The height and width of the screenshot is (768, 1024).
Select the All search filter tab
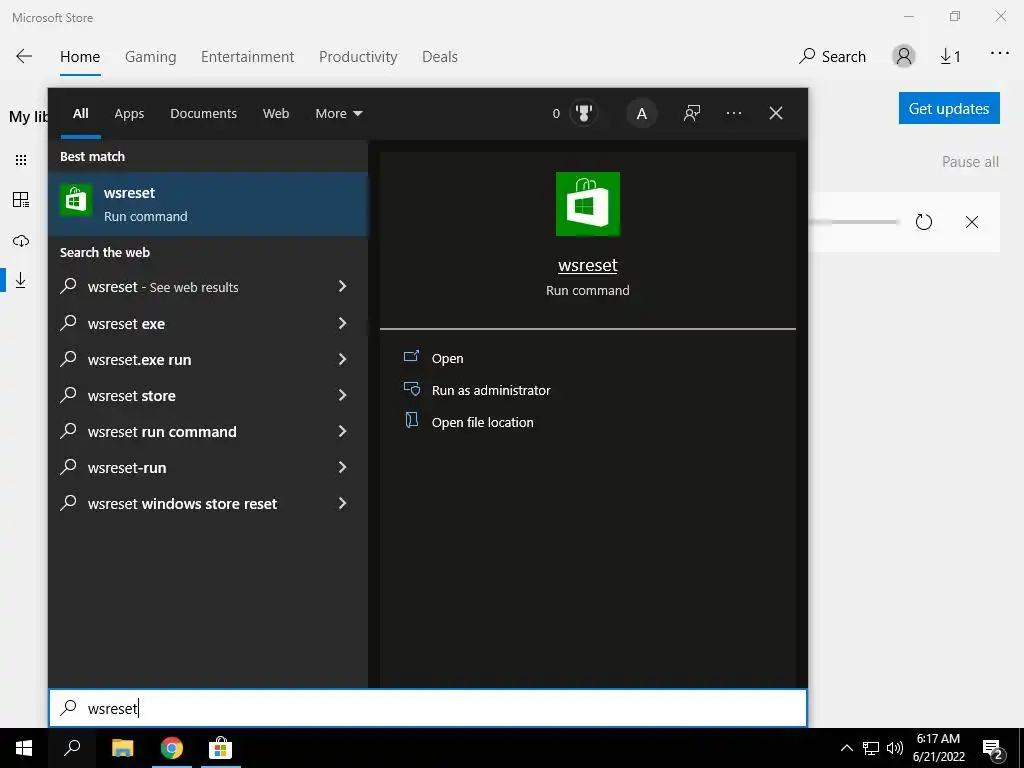(80, 113)
